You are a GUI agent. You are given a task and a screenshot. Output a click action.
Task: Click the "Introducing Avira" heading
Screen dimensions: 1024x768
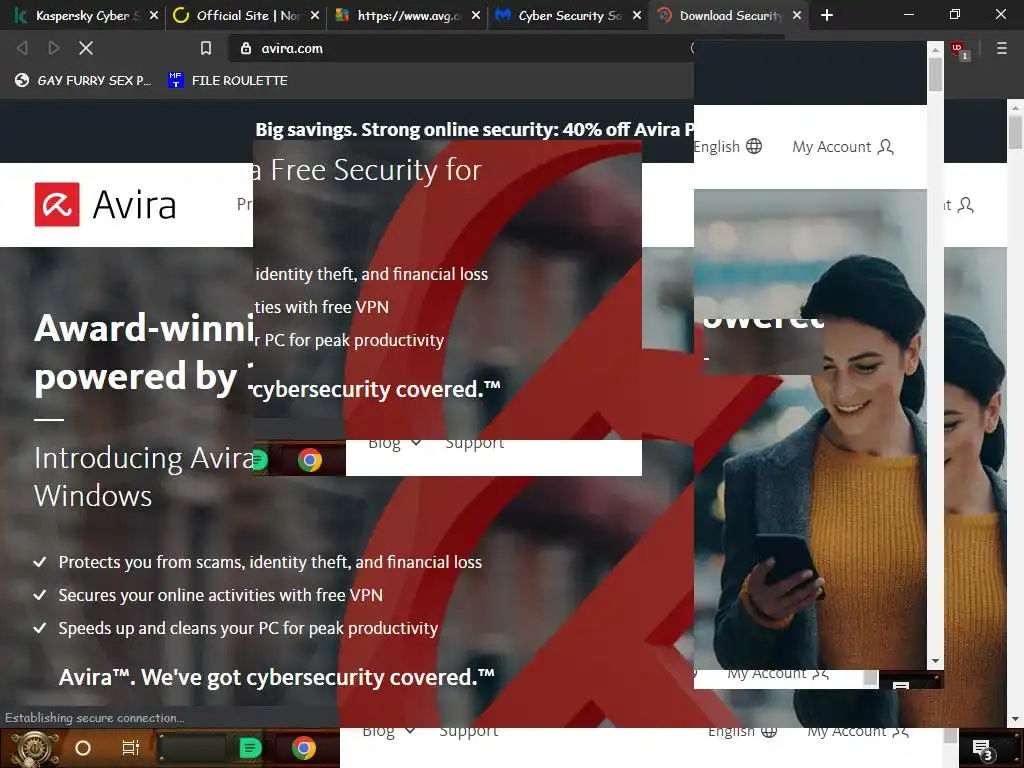pyautogui.click(x=144, y=458)
